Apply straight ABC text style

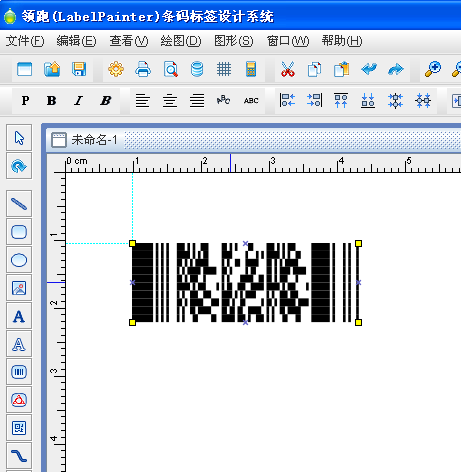(x=251, y=100)
